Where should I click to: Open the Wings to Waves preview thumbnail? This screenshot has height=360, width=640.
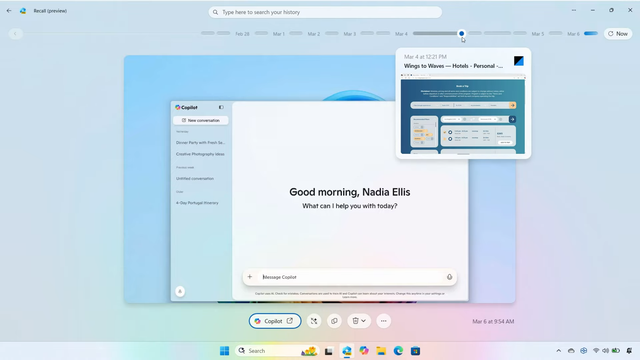(x=463, y=114)
